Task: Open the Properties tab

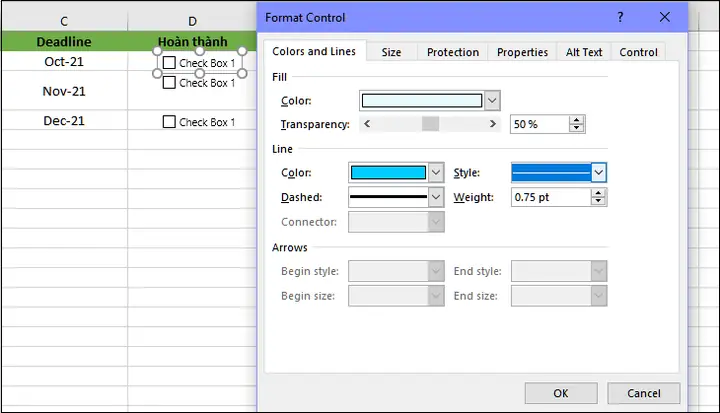Action: click(523, 52)
